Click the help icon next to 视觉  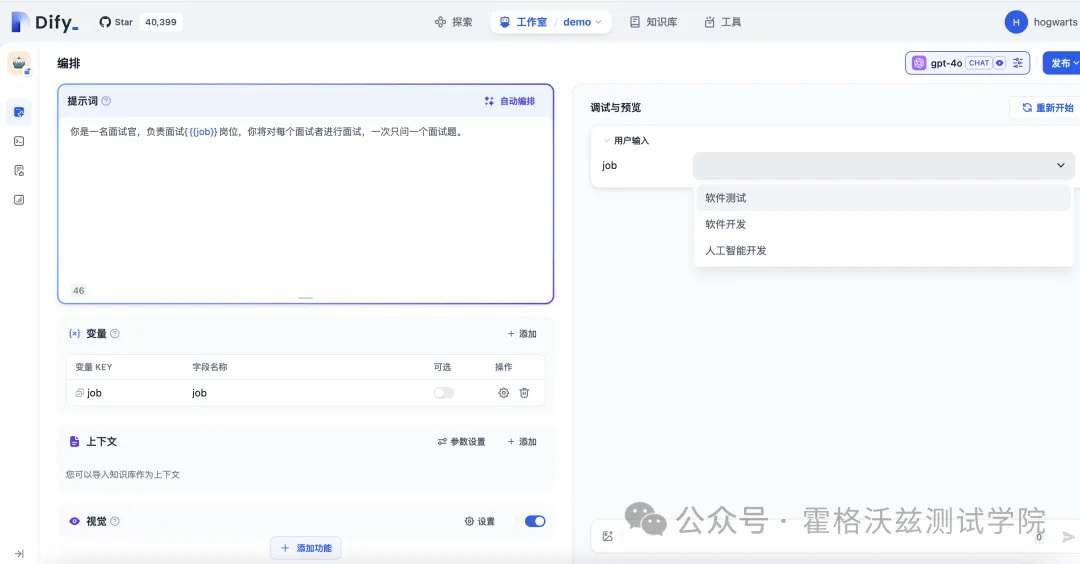115,521
